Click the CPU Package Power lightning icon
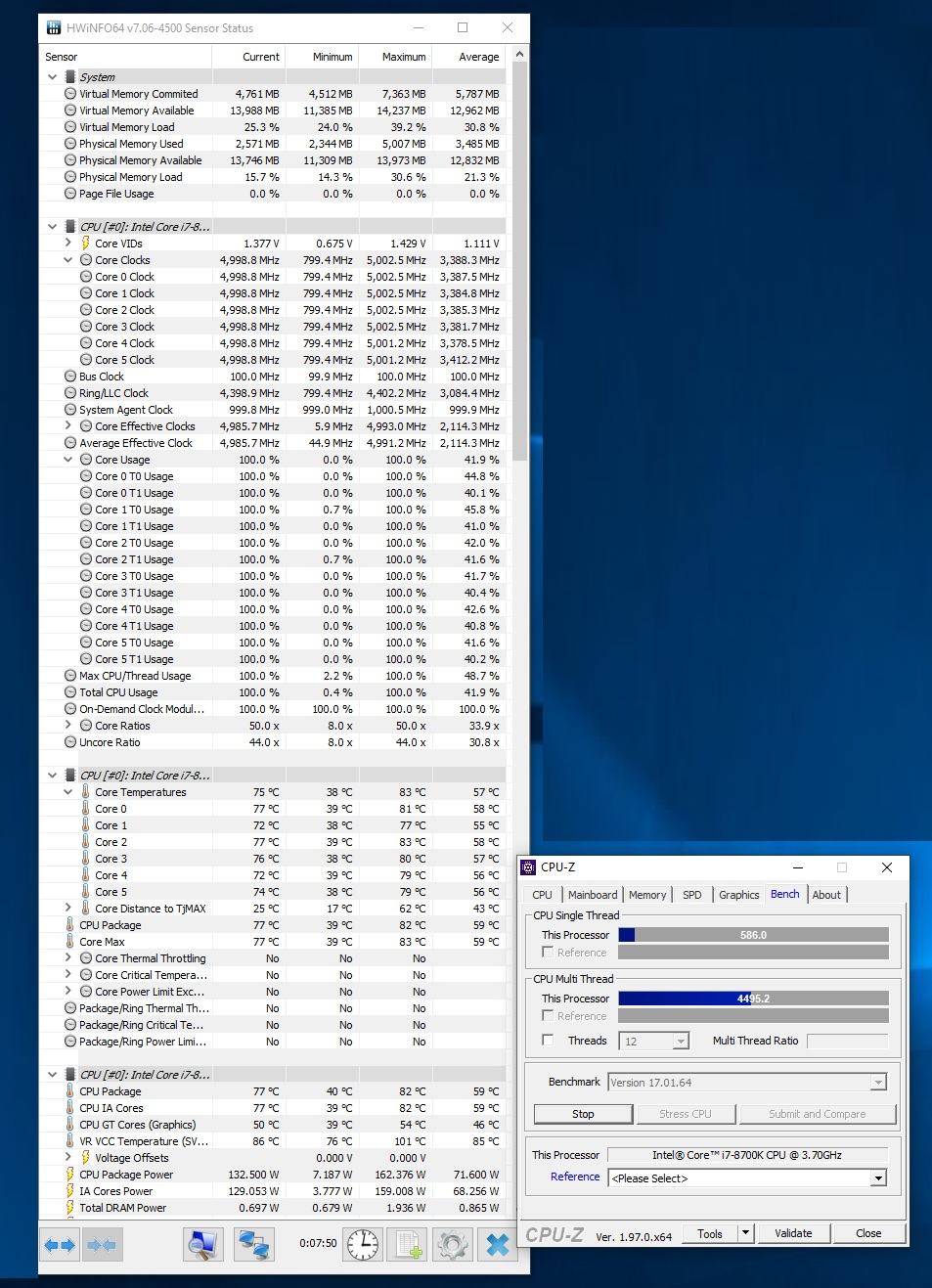 coord(69,1175)
